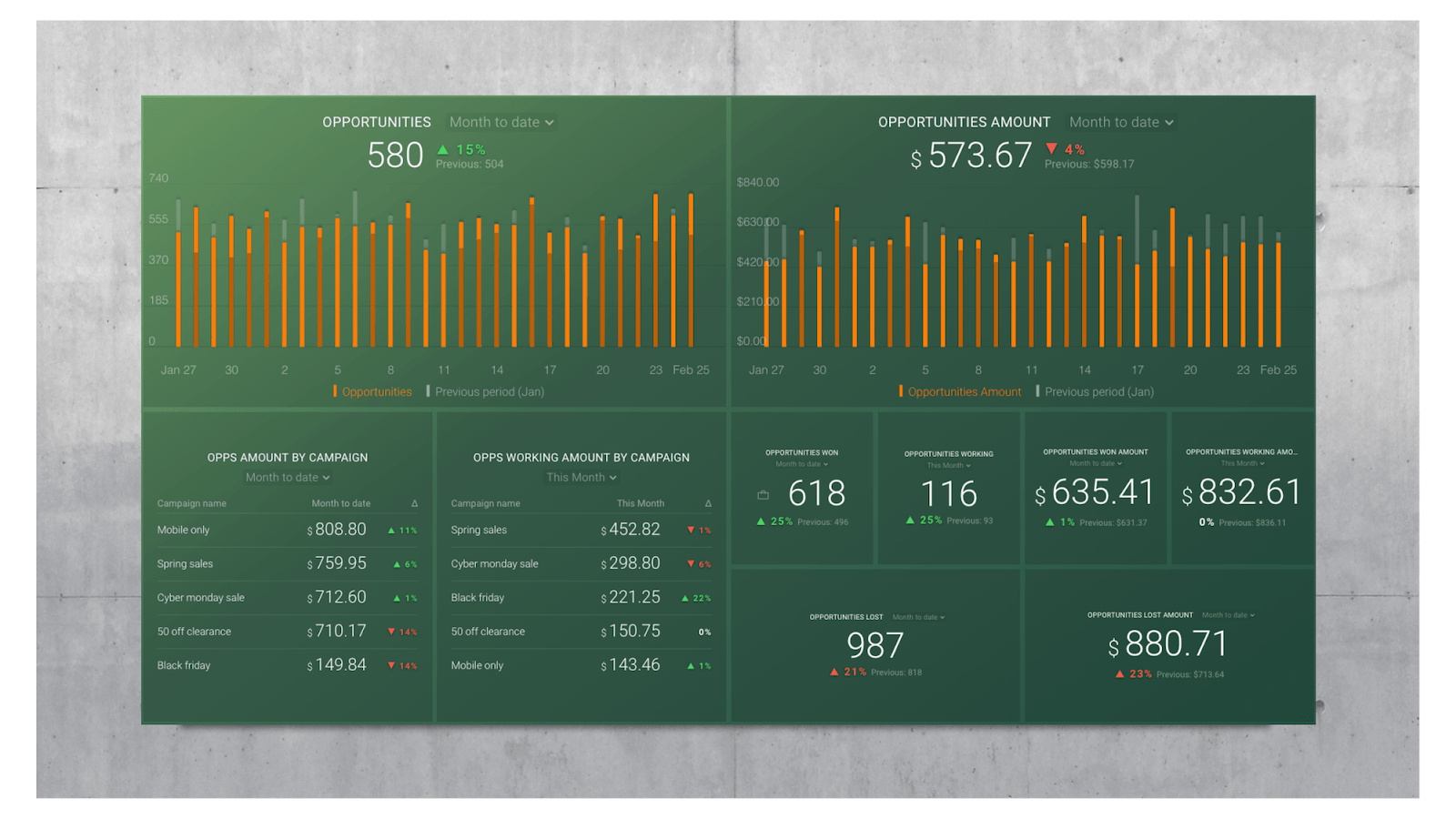
Task: Click the 116 Opportunities Working value
Action: [948, 494]
